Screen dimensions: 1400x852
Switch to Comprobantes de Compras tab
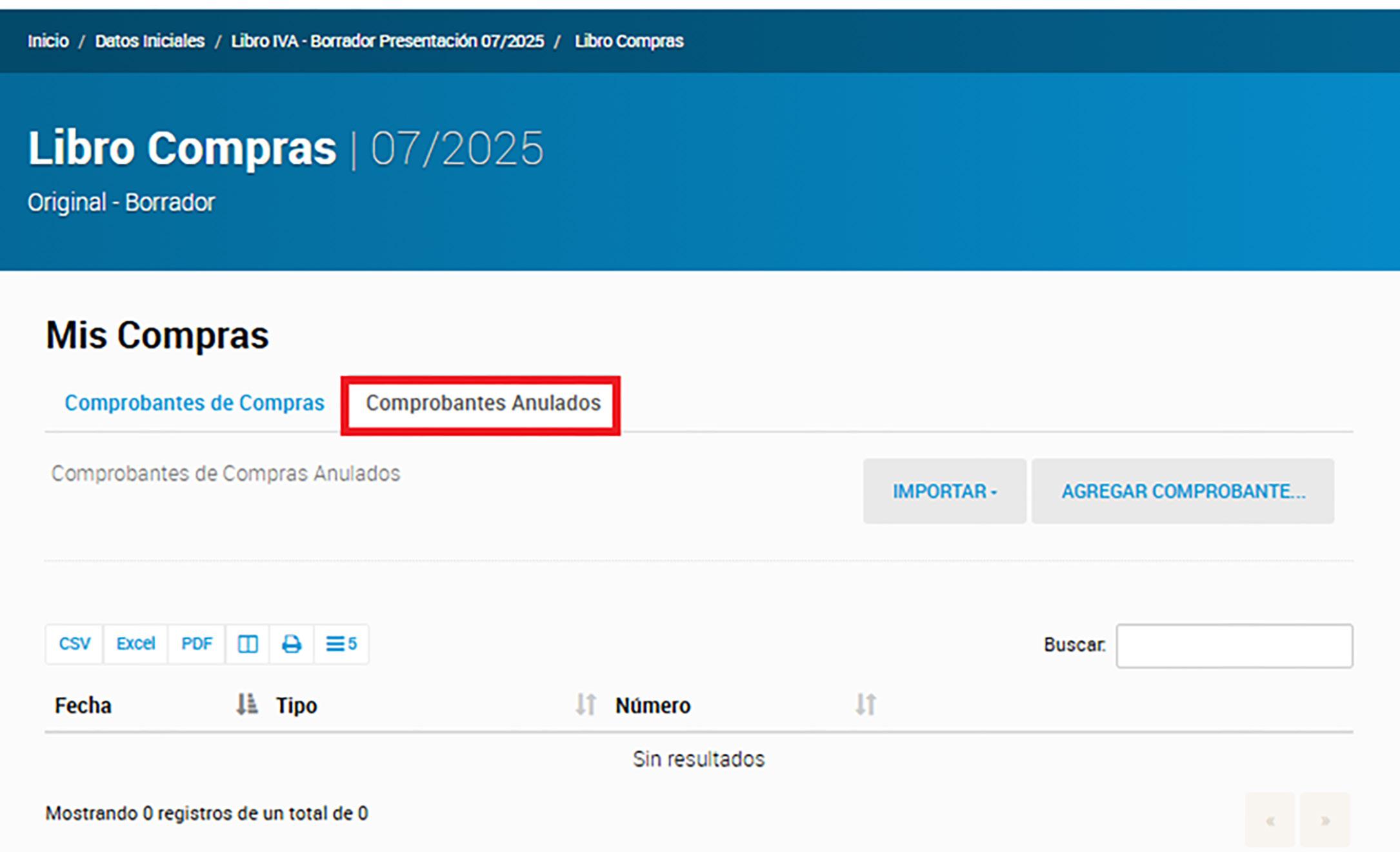pyautogui.click(x=194, y=403)
